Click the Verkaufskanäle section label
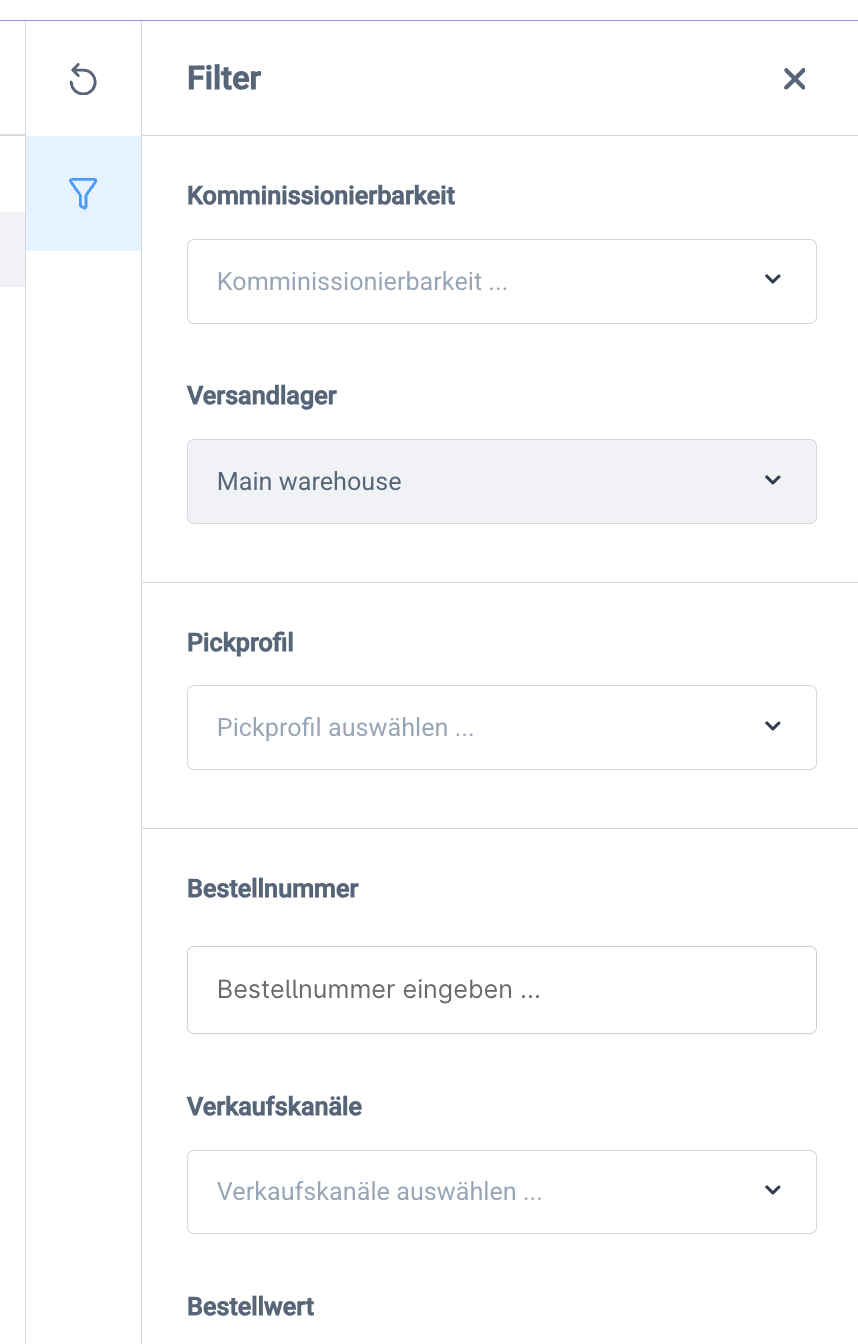858x1344 pixels. 274,1106
